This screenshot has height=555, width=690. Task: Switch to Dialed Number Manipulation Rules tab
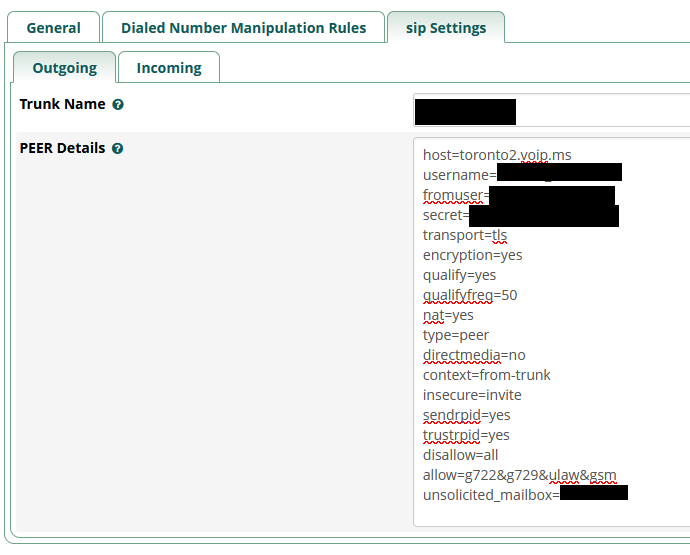[243, 28]
